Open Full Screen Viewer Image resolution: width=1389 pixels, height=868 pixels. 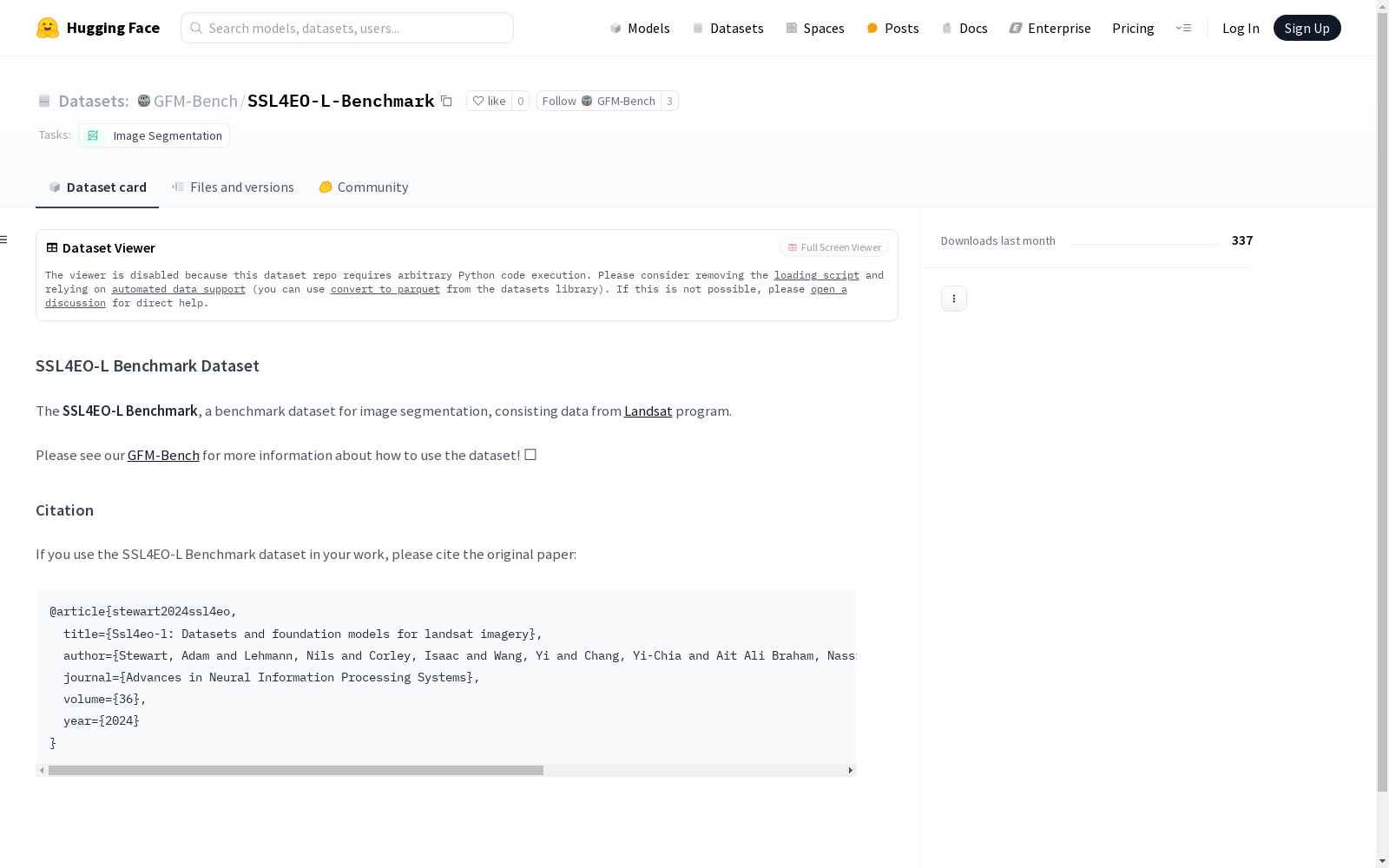coord(834,247)
